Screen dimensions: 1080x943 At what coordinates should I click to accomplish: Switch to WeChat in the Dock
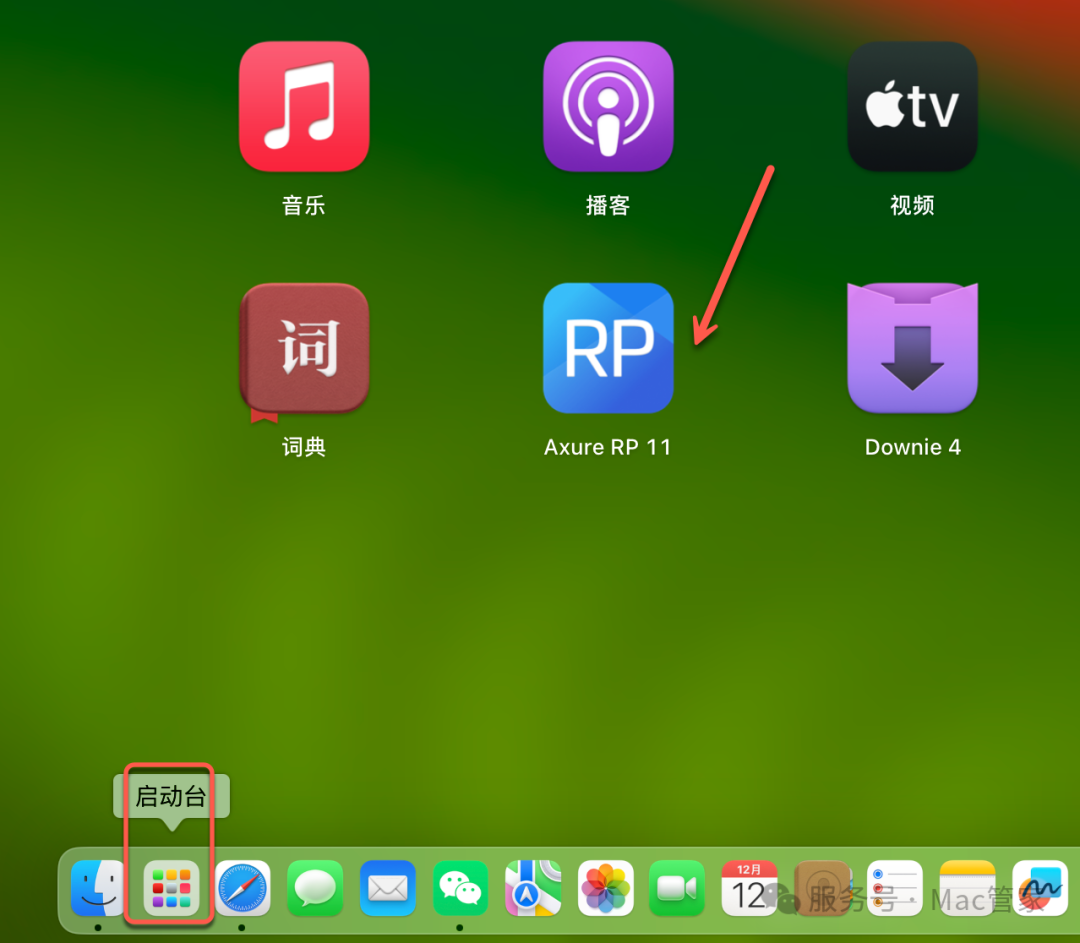tap(460, 888)
